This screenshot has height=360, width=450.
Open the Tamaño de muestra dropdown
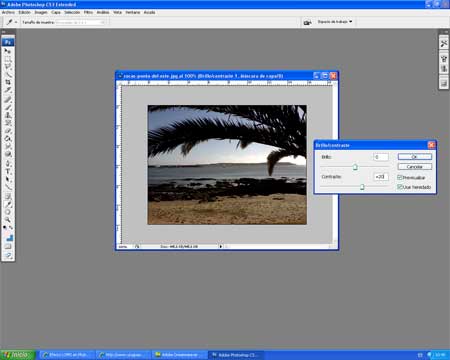pyautogui.click(x=80, y=22)
